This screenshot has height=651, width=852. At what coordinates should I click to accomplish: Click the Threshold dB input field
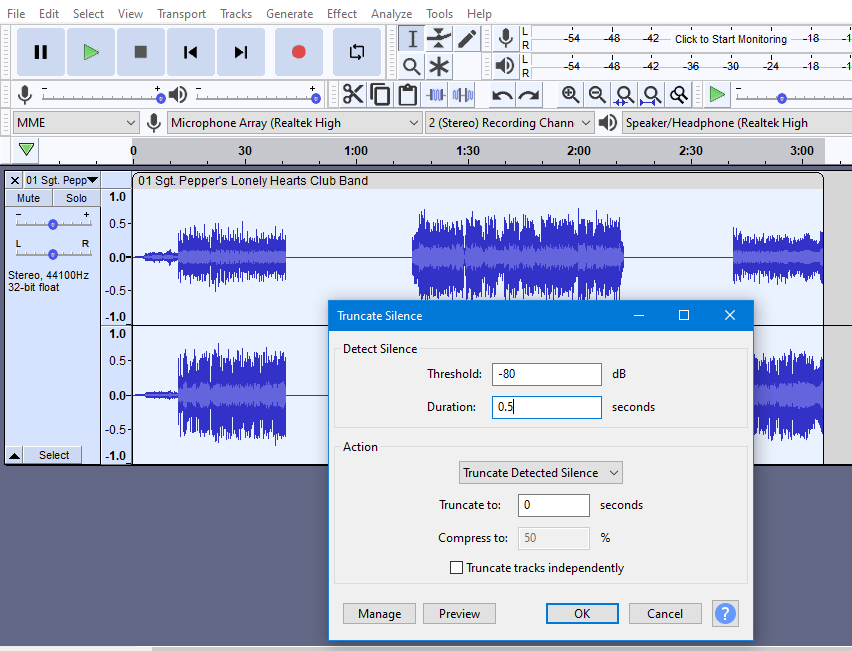click(547, 374)
